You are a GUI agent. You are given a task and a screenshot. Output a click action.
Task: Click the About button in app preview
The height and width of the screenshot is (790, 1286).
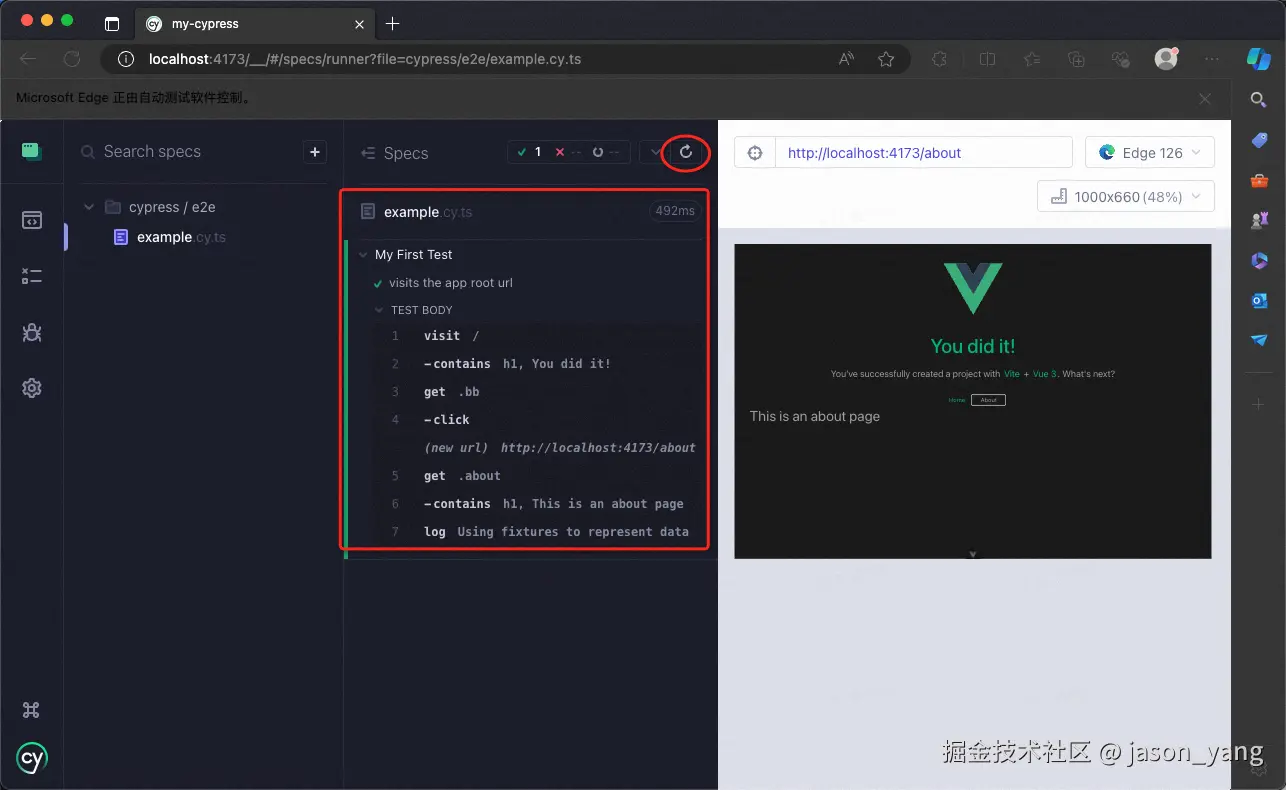pos(988,400)
